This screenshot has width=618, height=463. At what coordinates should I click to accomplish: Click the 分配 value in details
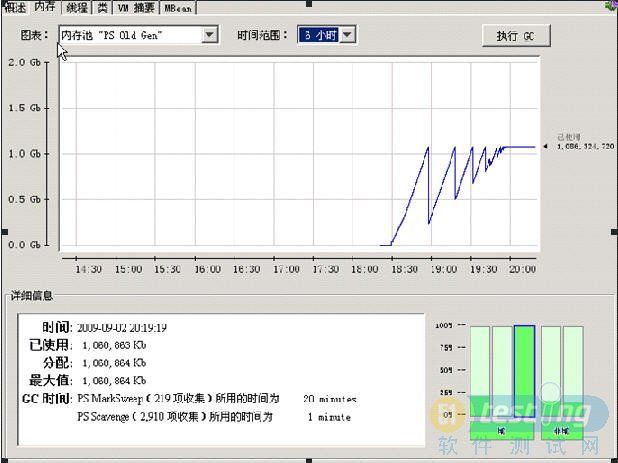click(114, 363)
